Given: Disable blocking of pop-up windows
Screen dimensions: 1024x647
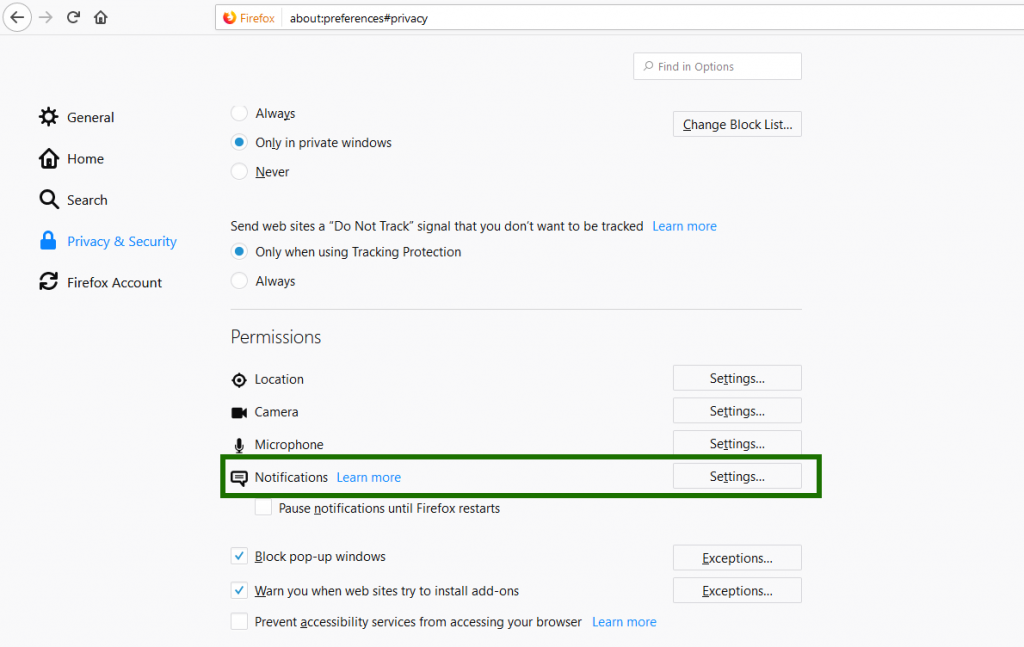Looking at the screenshot, I should [239, 556].
